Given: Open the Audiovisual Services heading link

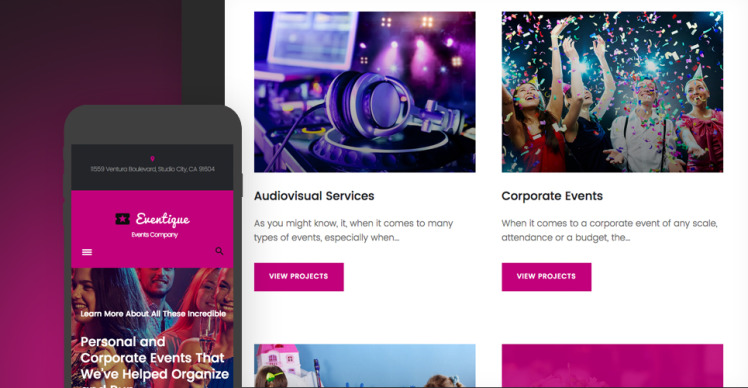Looking at the screenshot, I should coord(314,196).
